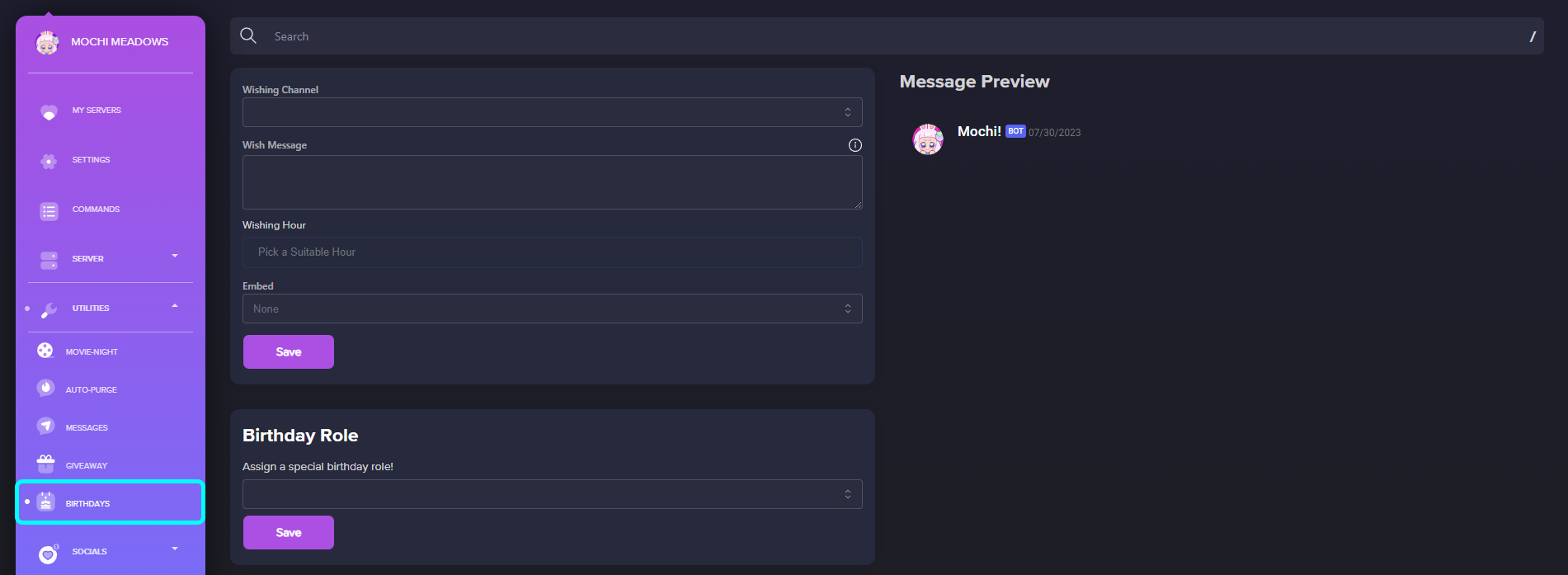1568x575 pixels.
Task: Save the Birthday Role selection
Action: click(289, 533)
